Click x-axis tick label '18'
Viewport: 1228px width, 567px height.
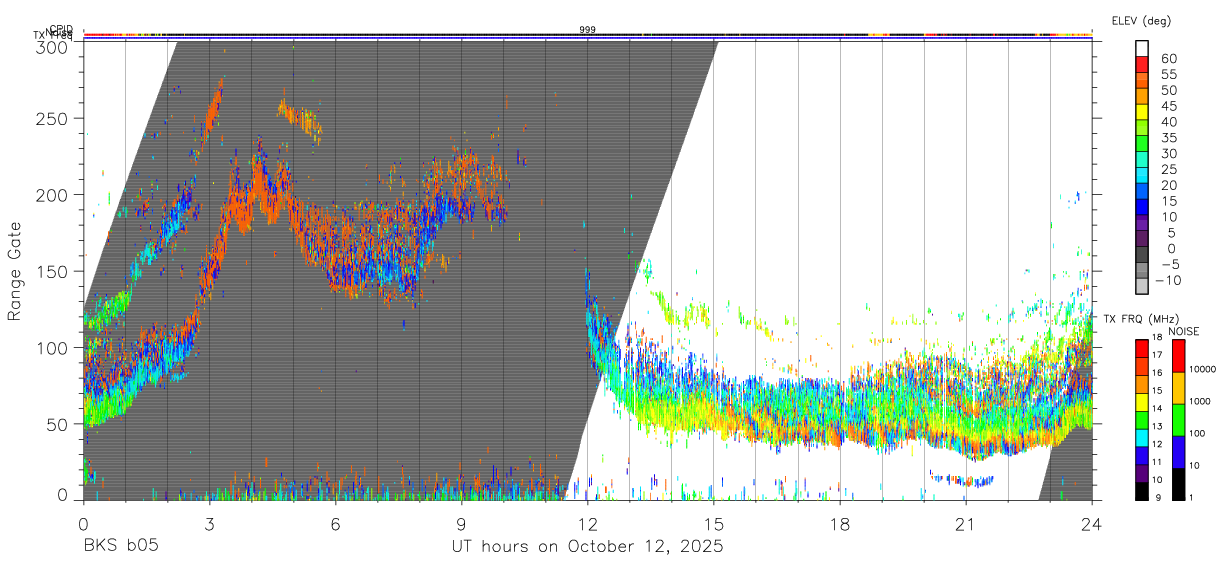click(x=840, y=523)
